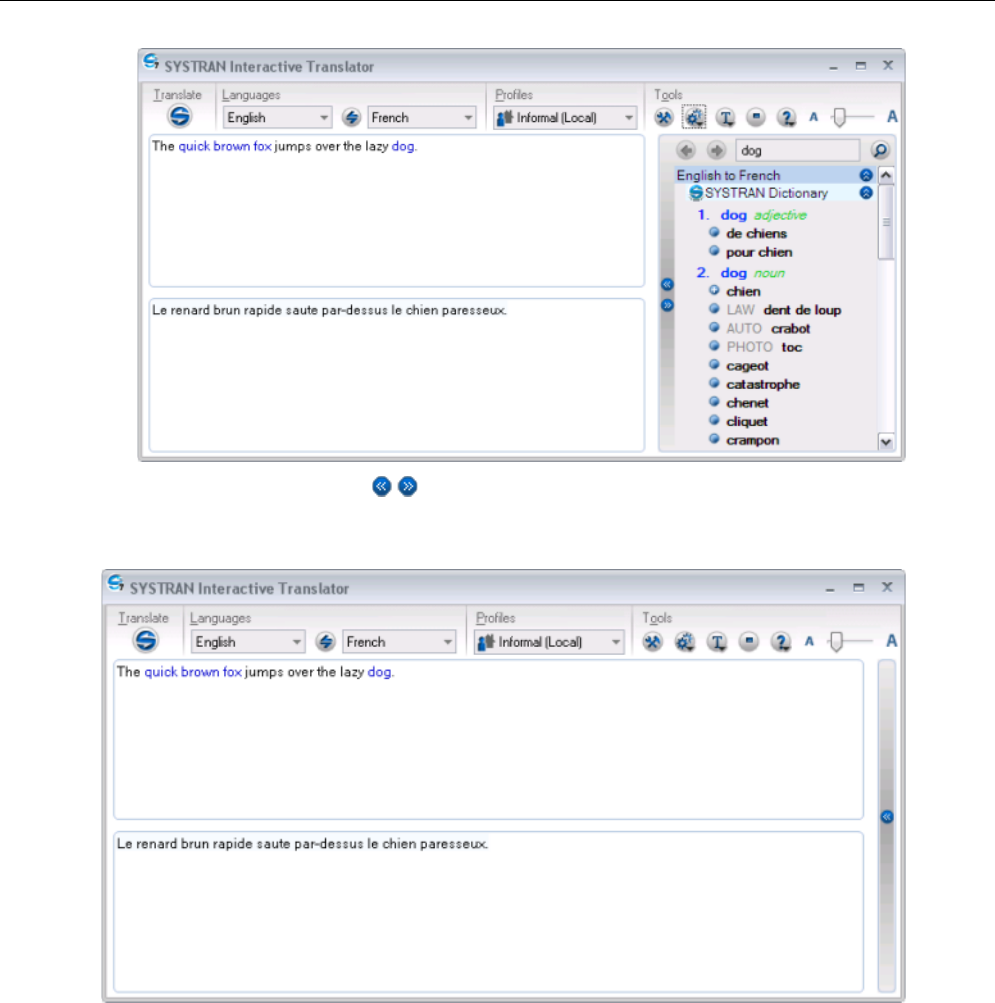Select the 'chenet' entry

pyautogui.click(x=747, y=403)
